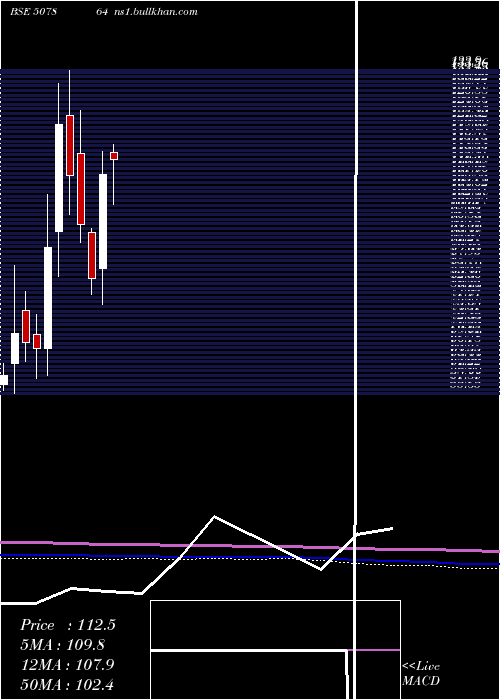This screenshot has height=700, width=500.
Task: Click the red candlestick with the highest wick
Action: pyautogui.click(x=70, y=146)
